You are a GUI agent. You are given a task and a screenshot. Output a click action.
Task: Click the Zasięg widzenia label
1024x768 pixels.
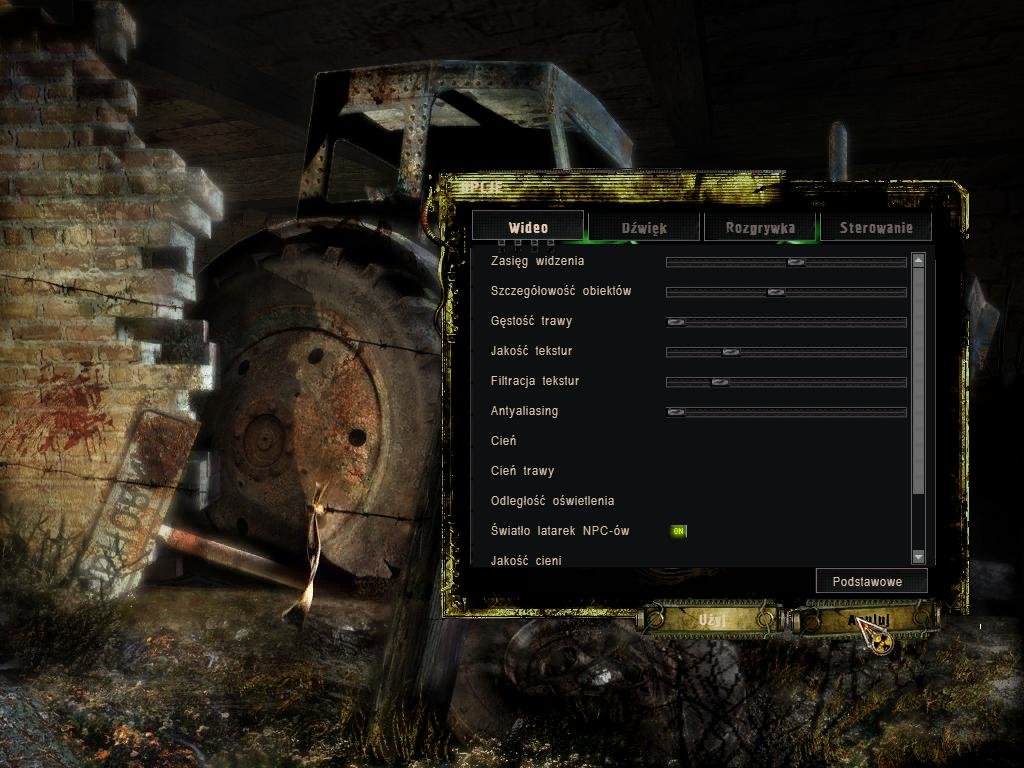coord(537,261)
